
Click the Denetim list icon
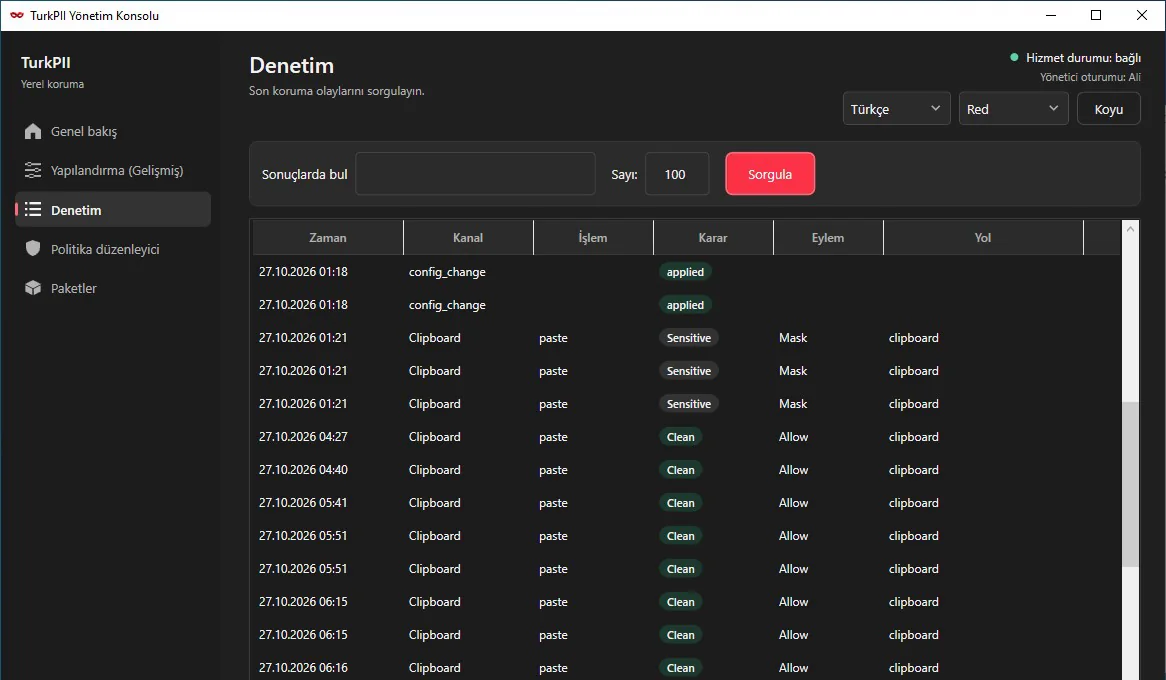33,210
